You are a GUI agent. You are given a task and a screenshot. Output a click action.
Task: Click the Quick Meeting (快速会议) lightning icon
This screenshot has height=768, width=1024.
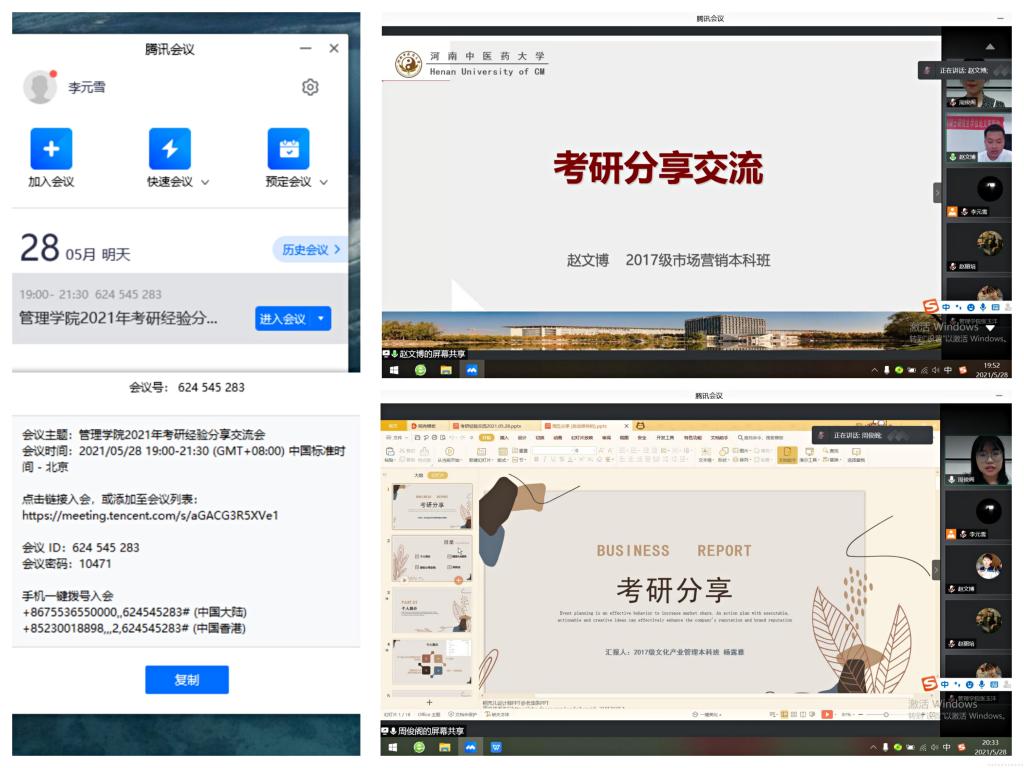tap(169, 149)
